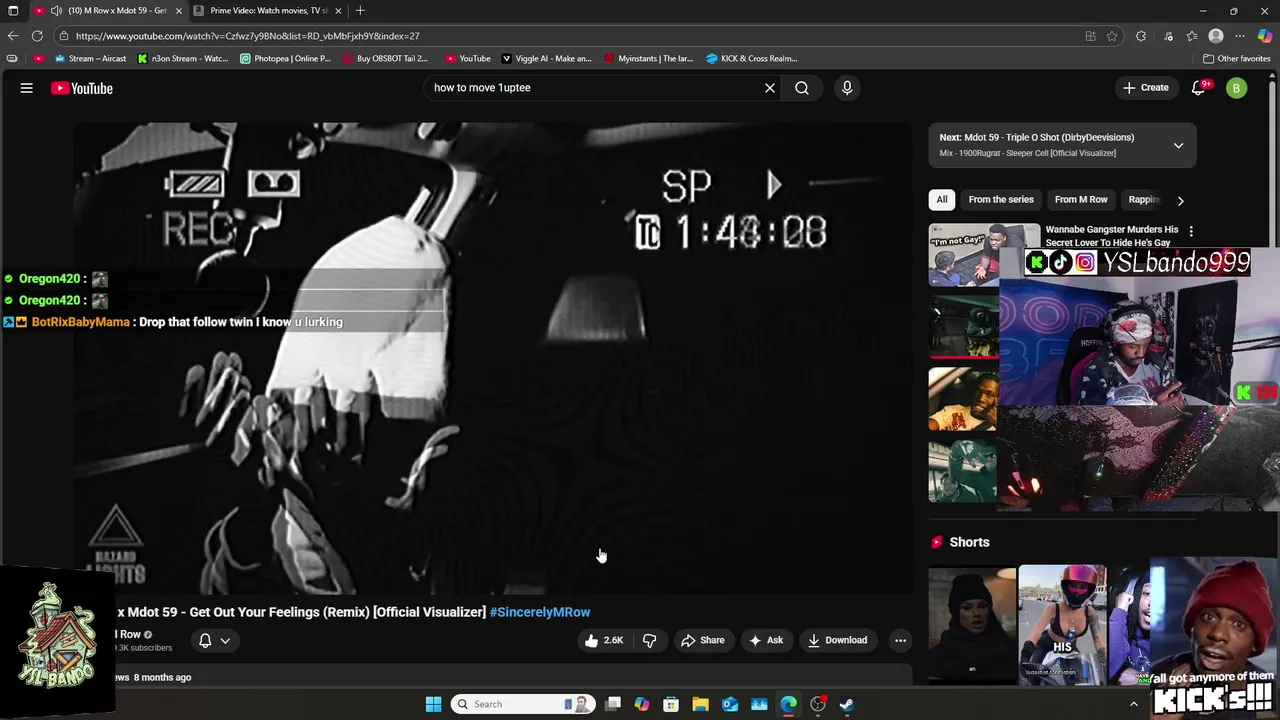Screen dimensions: 1280x720
Task: Select the From M Row chip
Action: [x=1081, y=199]
